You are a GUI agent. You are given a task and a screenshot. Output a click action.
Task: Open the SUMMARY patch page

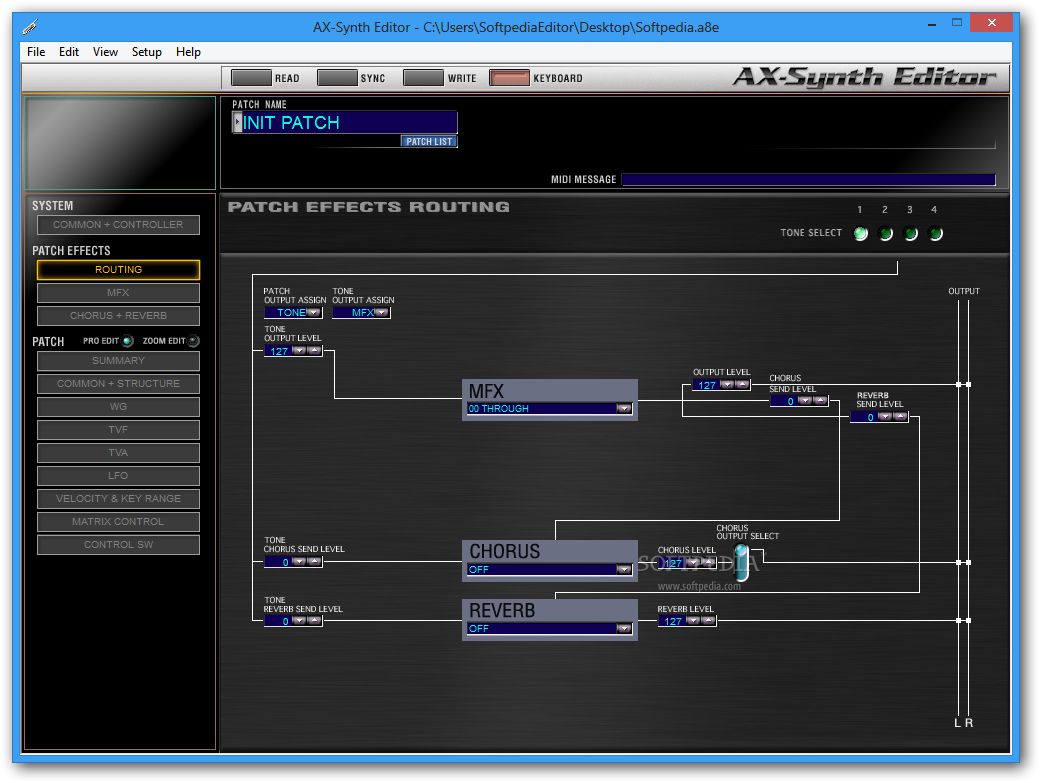pyautogui.click(x=118, y=361)
